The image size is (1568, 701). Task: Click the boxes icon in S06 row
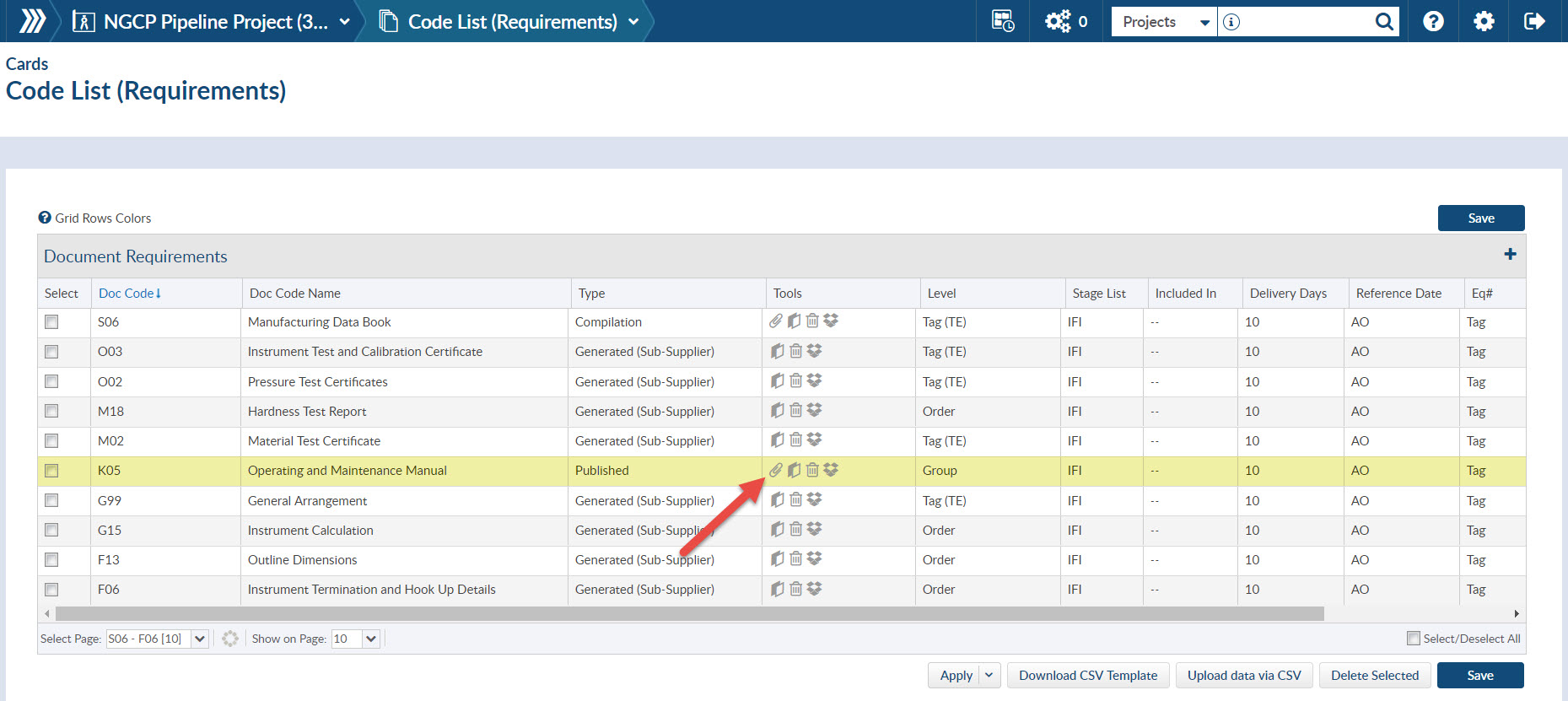[x=831, y=321]
